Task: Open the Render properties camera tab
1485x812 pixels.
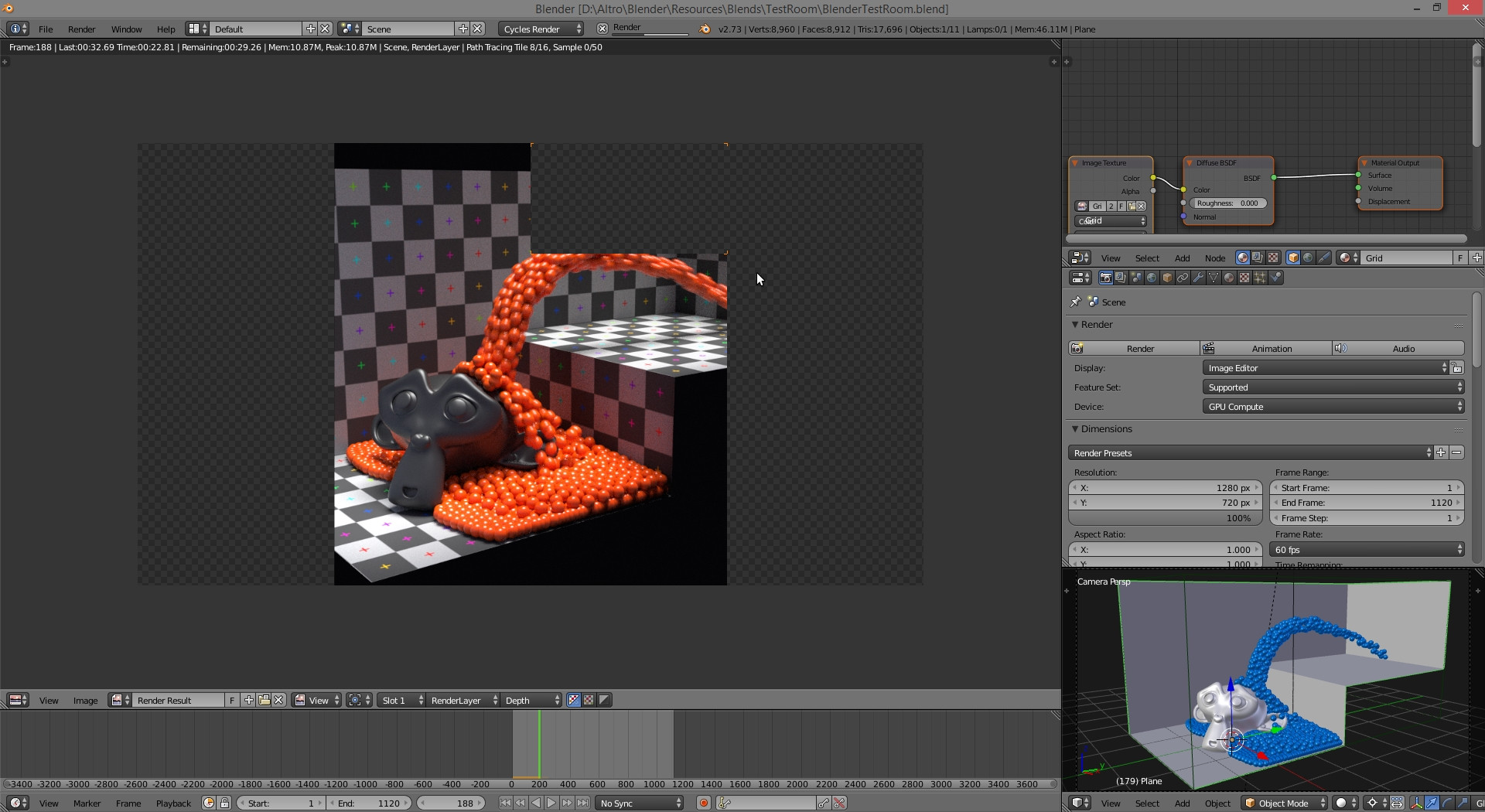Action: [1106, 278]
